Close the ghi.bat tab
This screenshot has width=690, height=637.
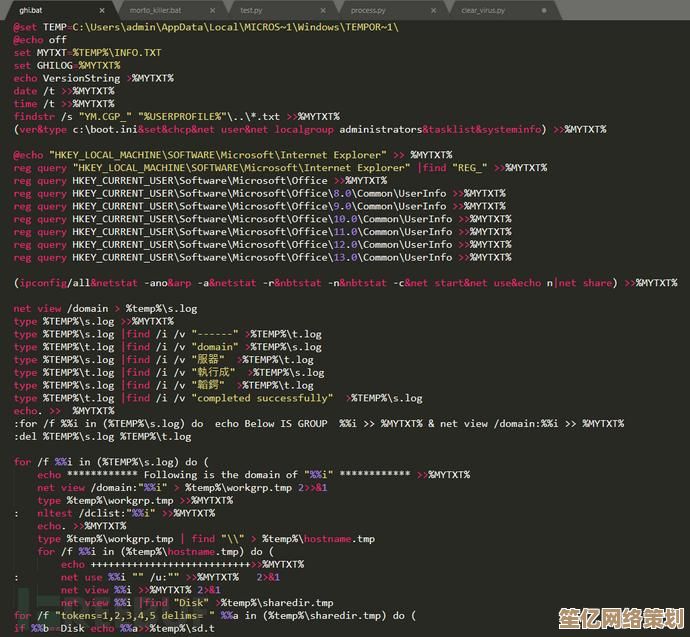pos(102,10)
